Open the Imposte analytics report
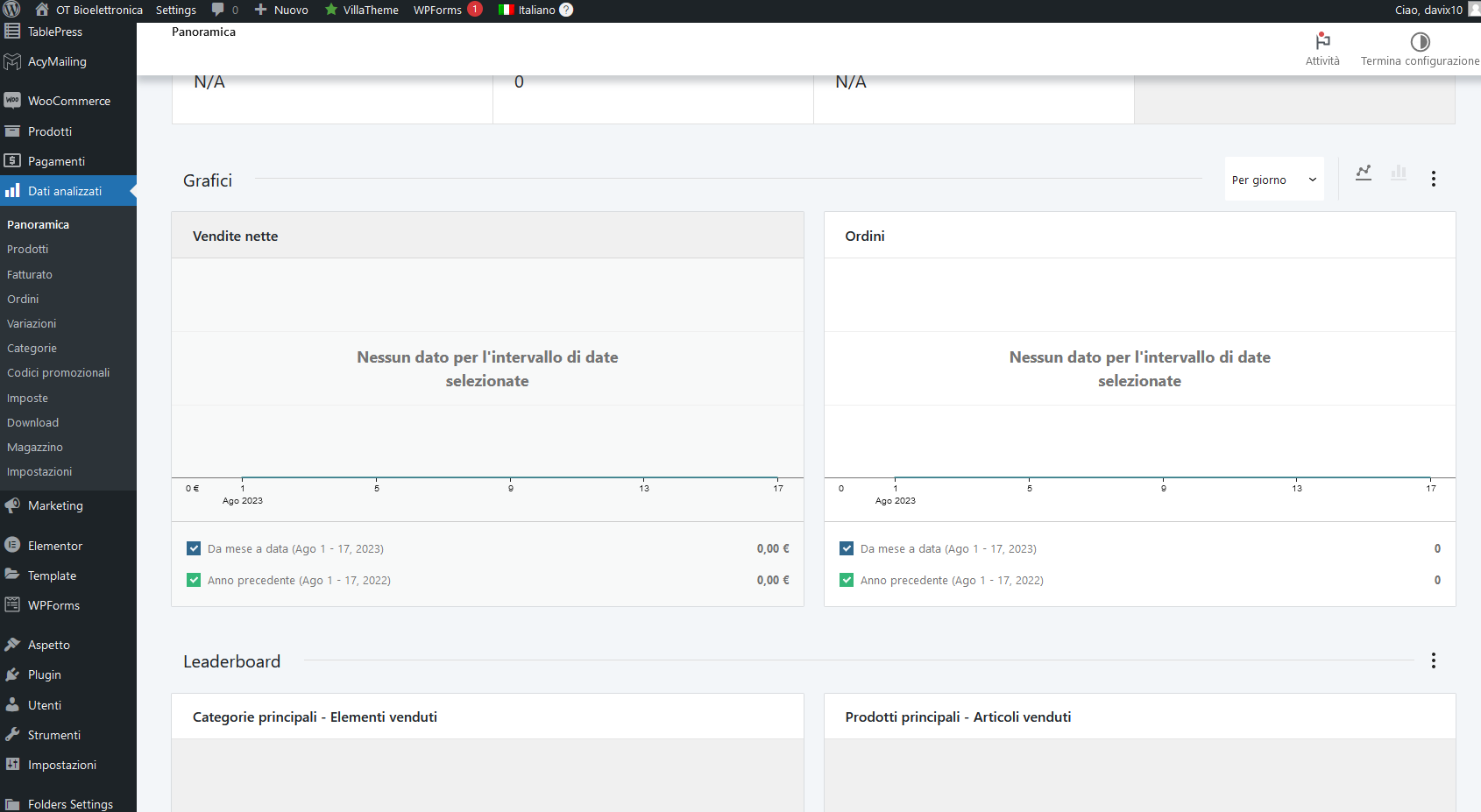Image resolution: width=1481 pixels, height=812 pixels. tap(27, 398)
